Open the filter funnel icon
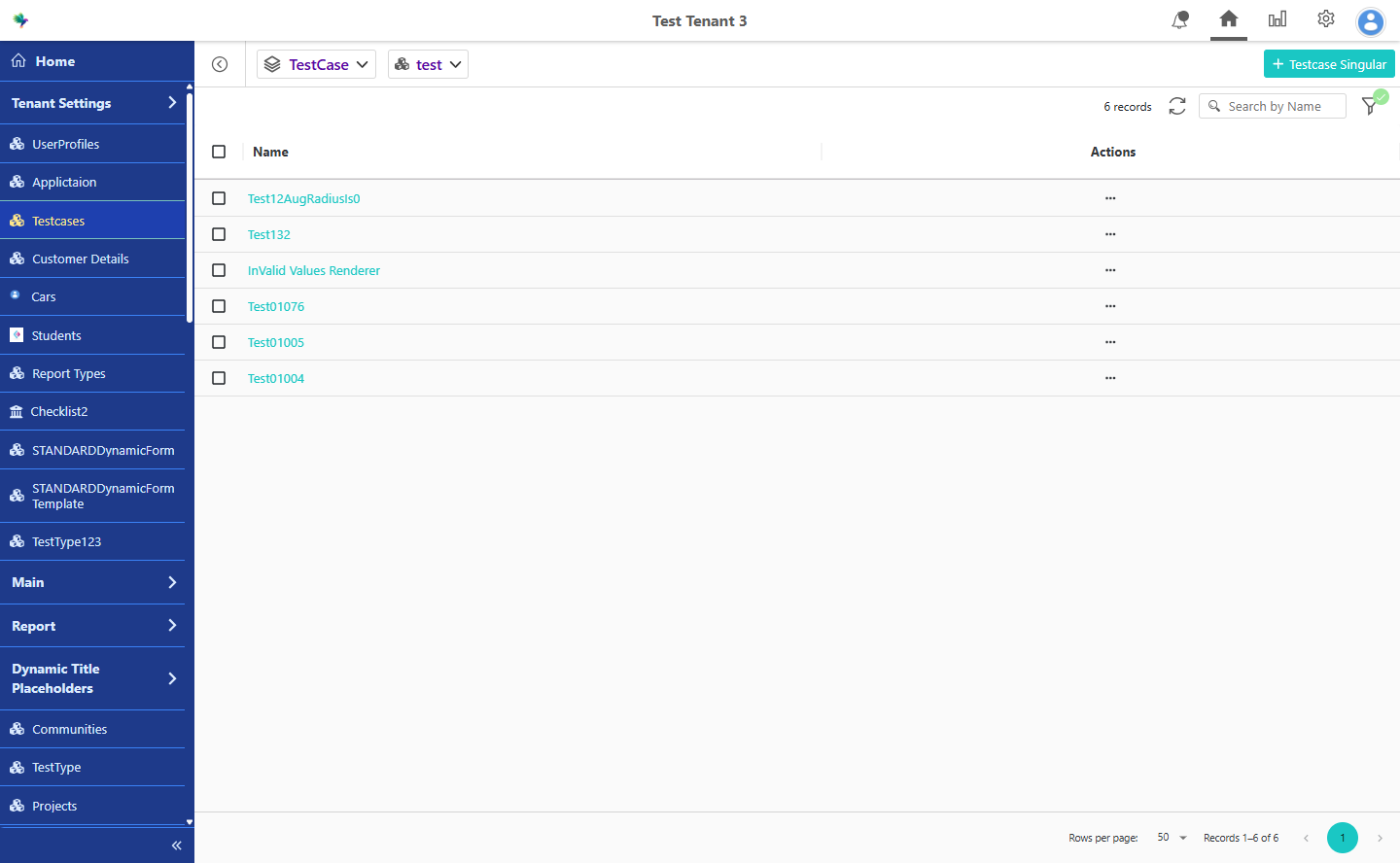 coord(1370,106)
